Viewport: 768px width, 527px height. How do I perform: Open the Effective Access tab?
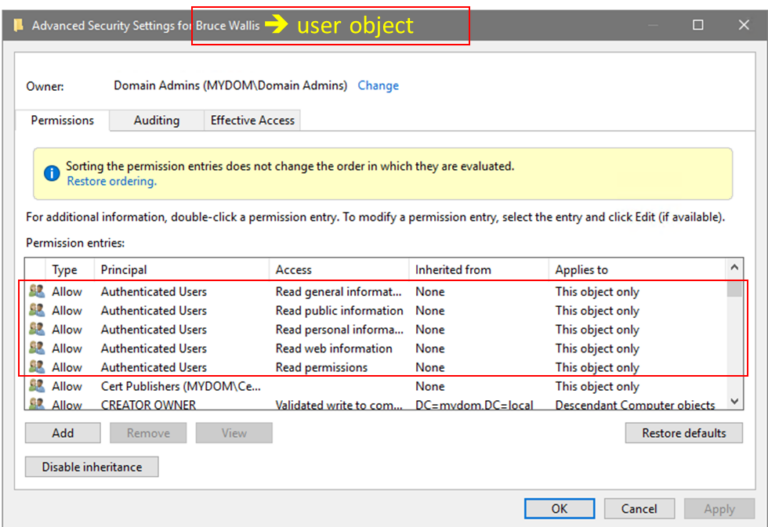252,120
